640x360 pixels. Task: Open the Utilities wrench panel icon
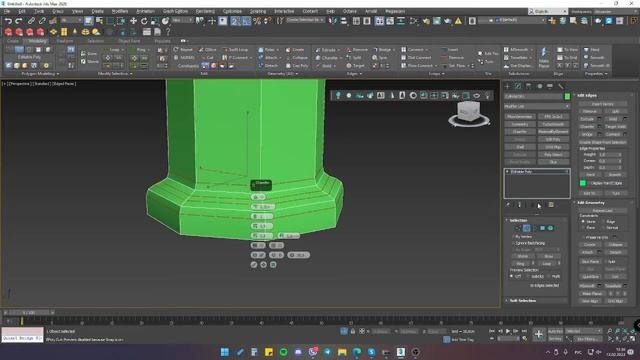pyautogui.click(x=560, y=86)
